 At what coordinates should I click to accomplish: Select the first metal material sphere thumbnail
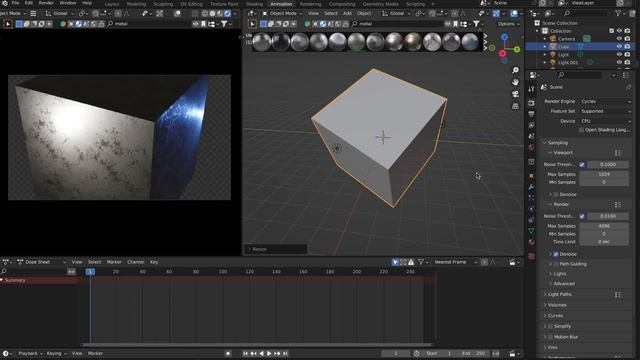coord(262,42)
